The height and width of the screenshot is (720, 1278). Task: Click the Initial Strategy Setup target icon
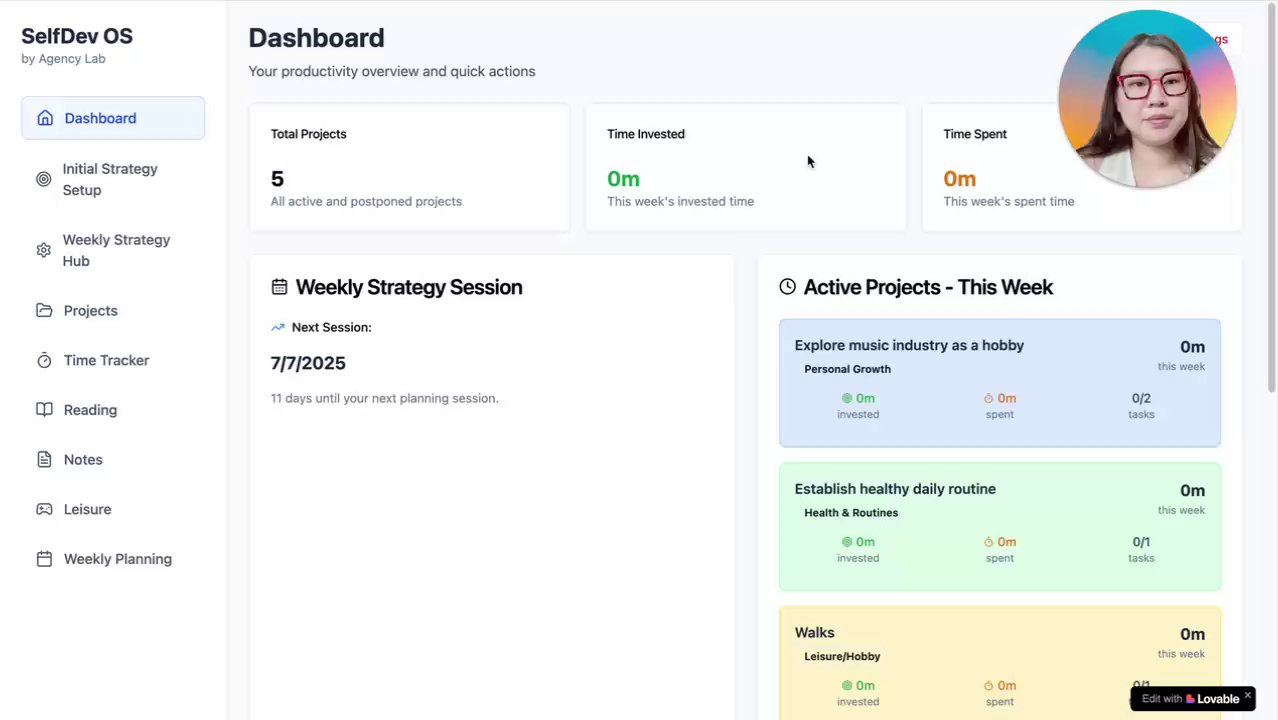43,179
